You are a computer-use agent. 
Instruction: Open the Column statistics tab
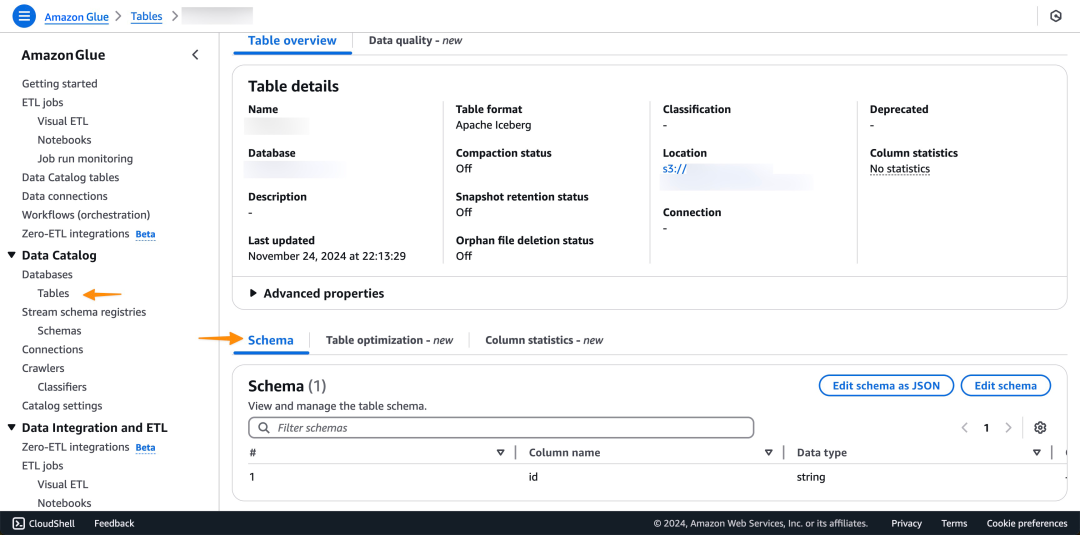(544, 340)
